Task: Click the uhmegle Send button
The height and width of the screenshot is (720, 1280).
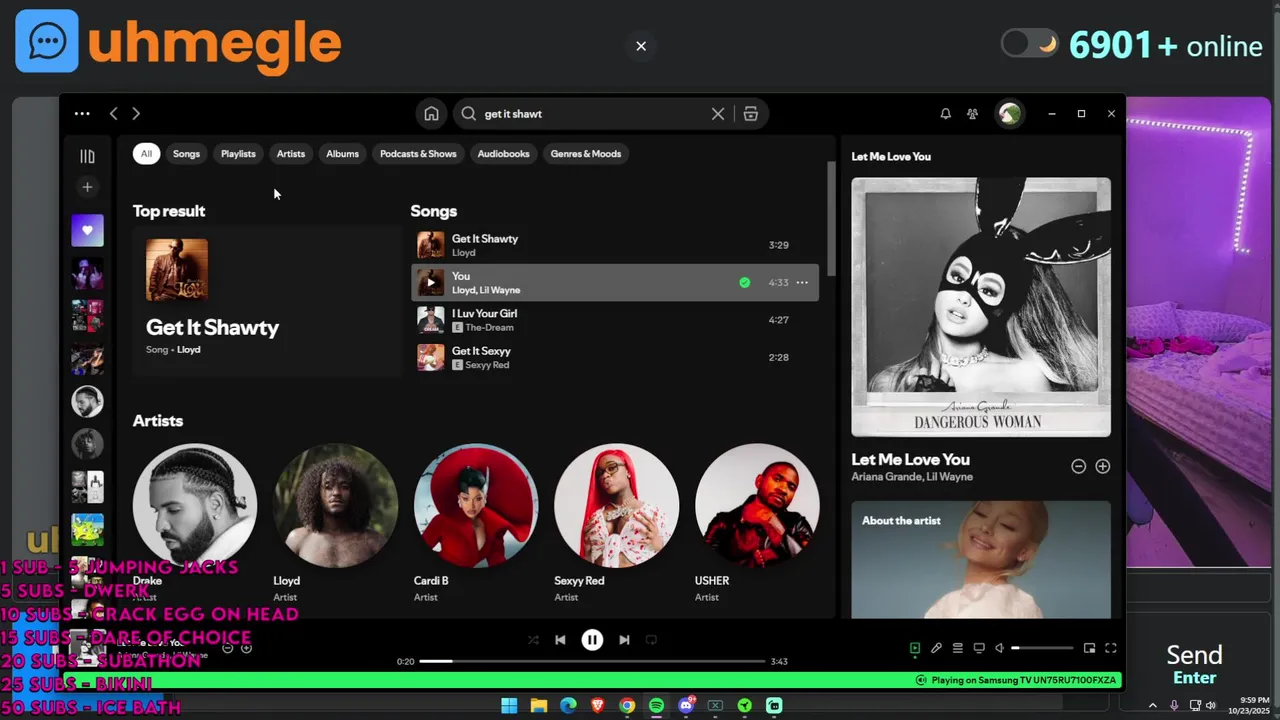Action: (1194, 664)
